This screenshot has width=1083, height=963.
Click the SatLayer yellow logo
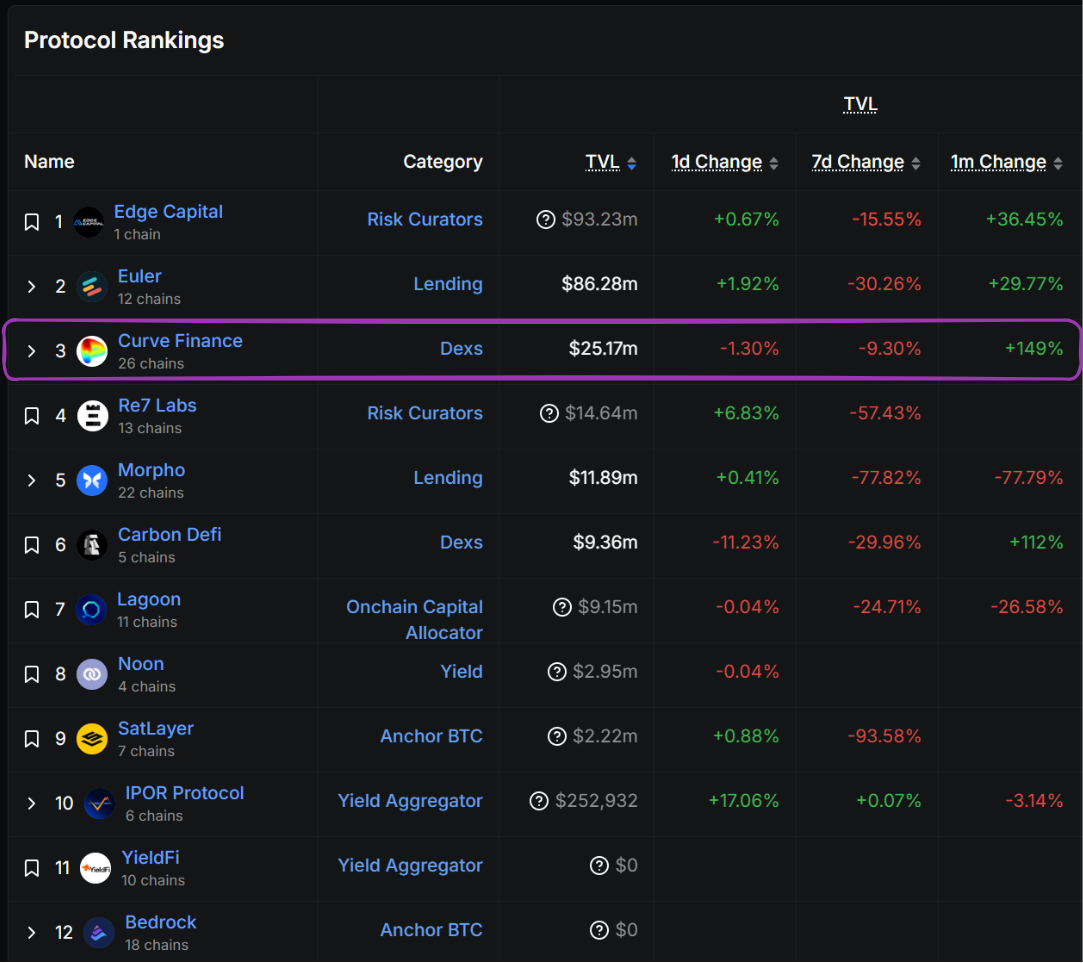click(92, 739)
